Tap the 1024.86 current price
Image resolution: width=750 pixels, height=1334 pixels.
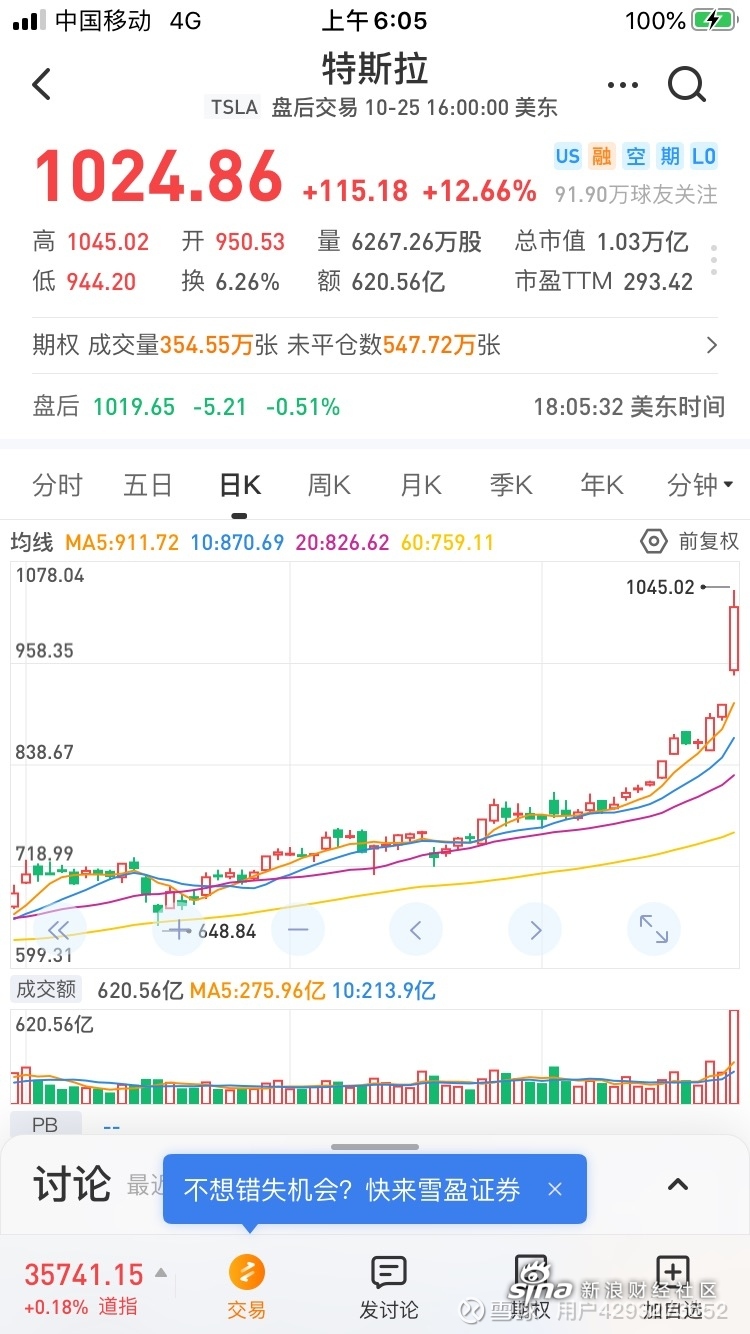[159, 178]
